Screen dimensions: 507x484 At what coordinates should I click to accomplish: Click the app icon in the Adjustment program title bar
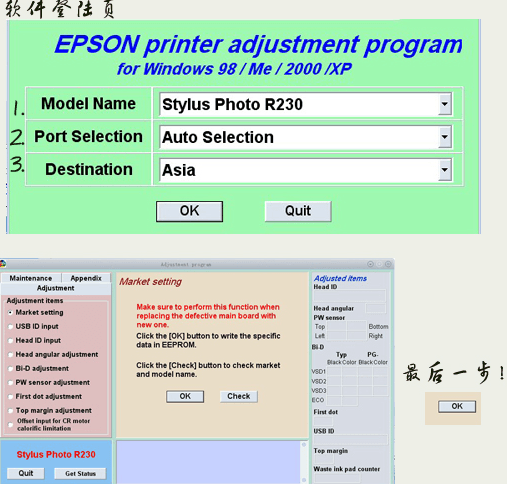[3, 264]
